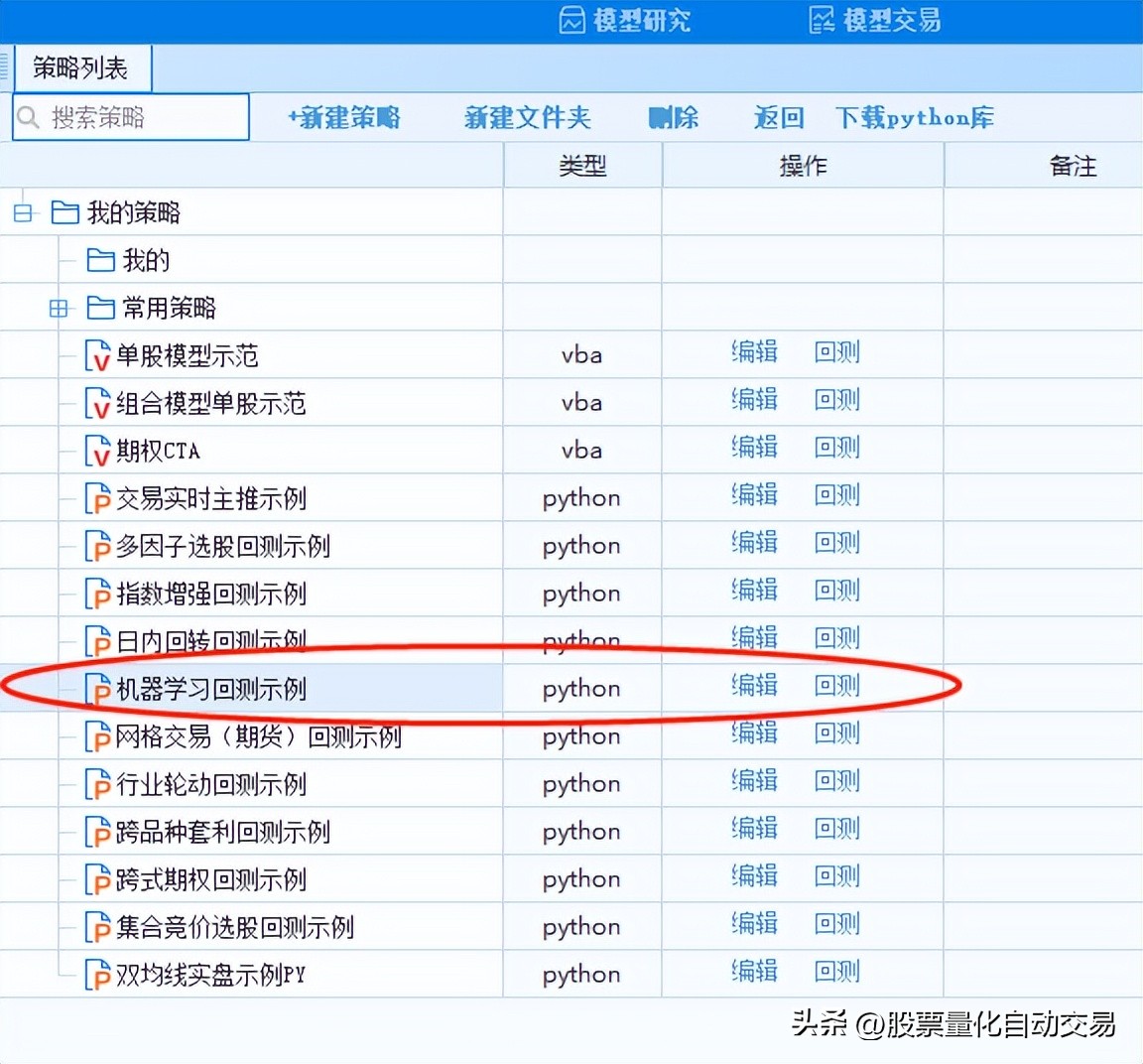Click 回测 for 多因子选股回测示例

tap(837, 542)
